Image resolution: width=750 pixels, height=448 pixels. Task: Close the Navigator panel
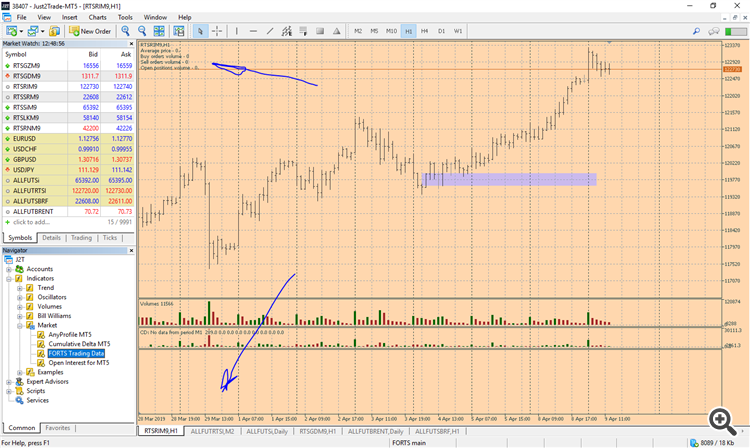[x=132, y=251]
